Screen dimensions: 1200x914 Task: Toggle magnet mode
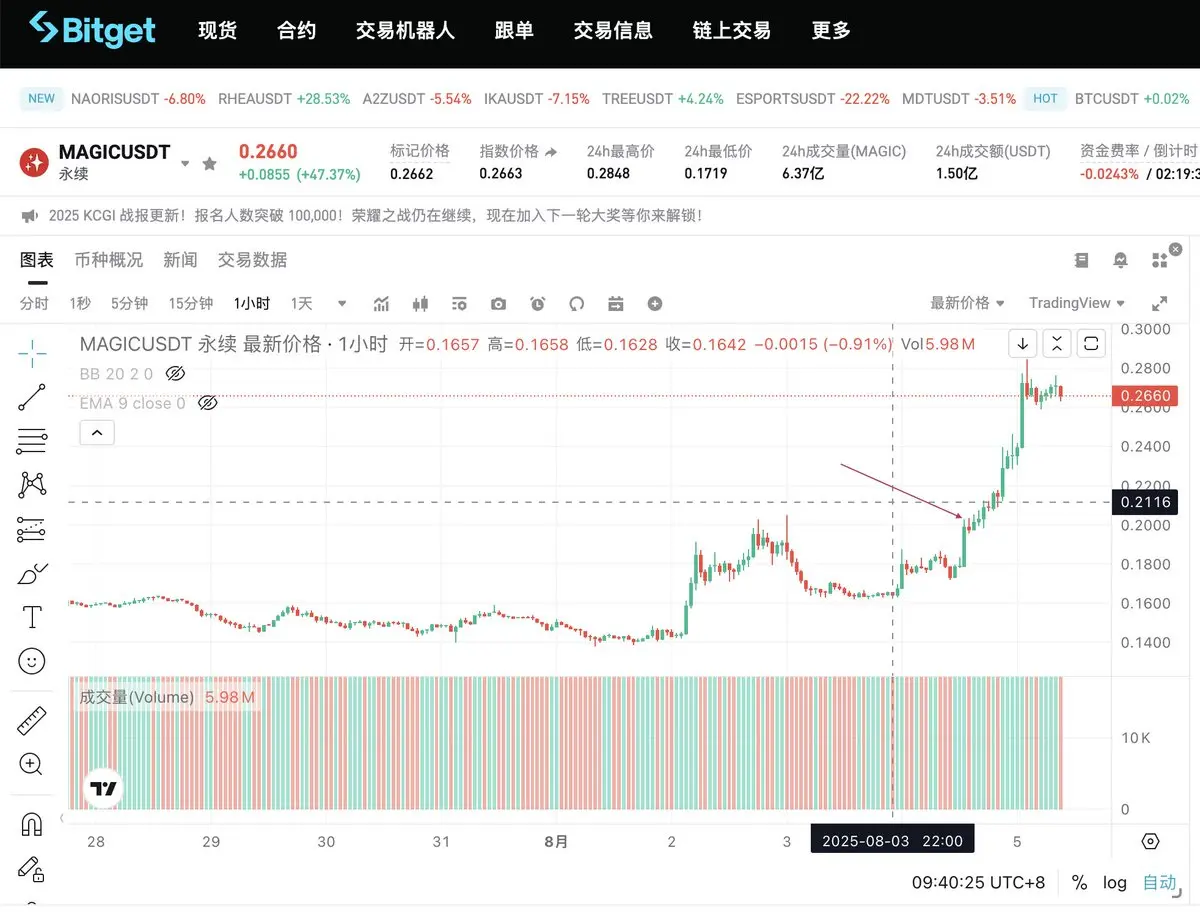(x=32, y=824)
